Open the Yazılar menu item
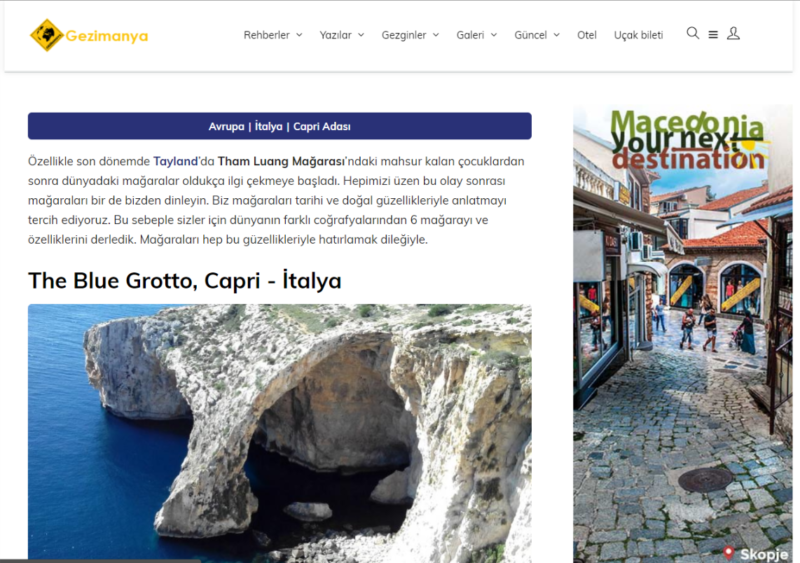This screenshot has width=800, height=563. click(335, 35)
